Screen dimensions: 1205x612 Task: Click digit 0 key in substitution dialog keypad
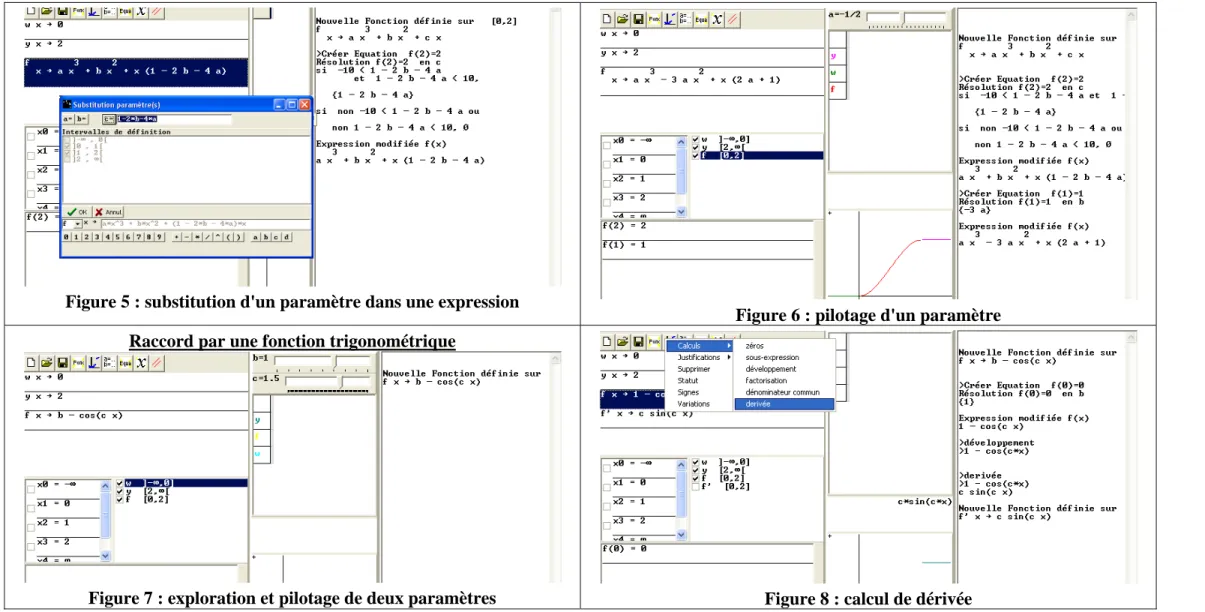66,237
